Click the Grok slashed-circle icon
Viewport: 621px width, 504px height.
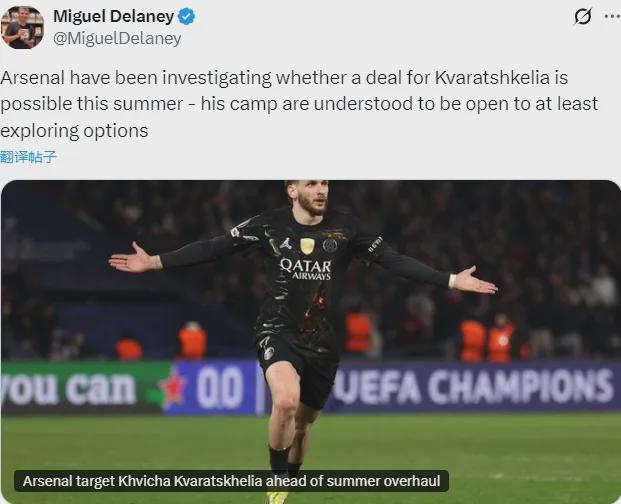pyautogui.click(x=583, y=17)
